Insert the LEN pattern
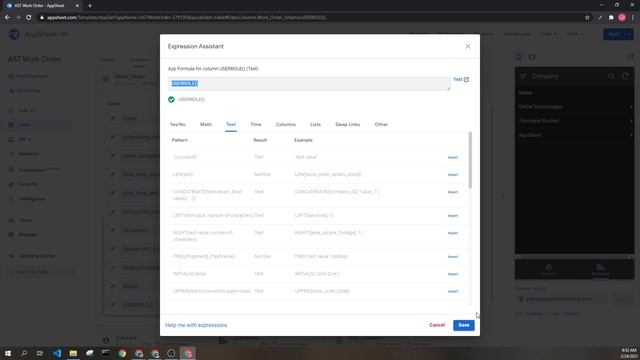This screenshot has width=640, height=360. [x=453, y=175]
